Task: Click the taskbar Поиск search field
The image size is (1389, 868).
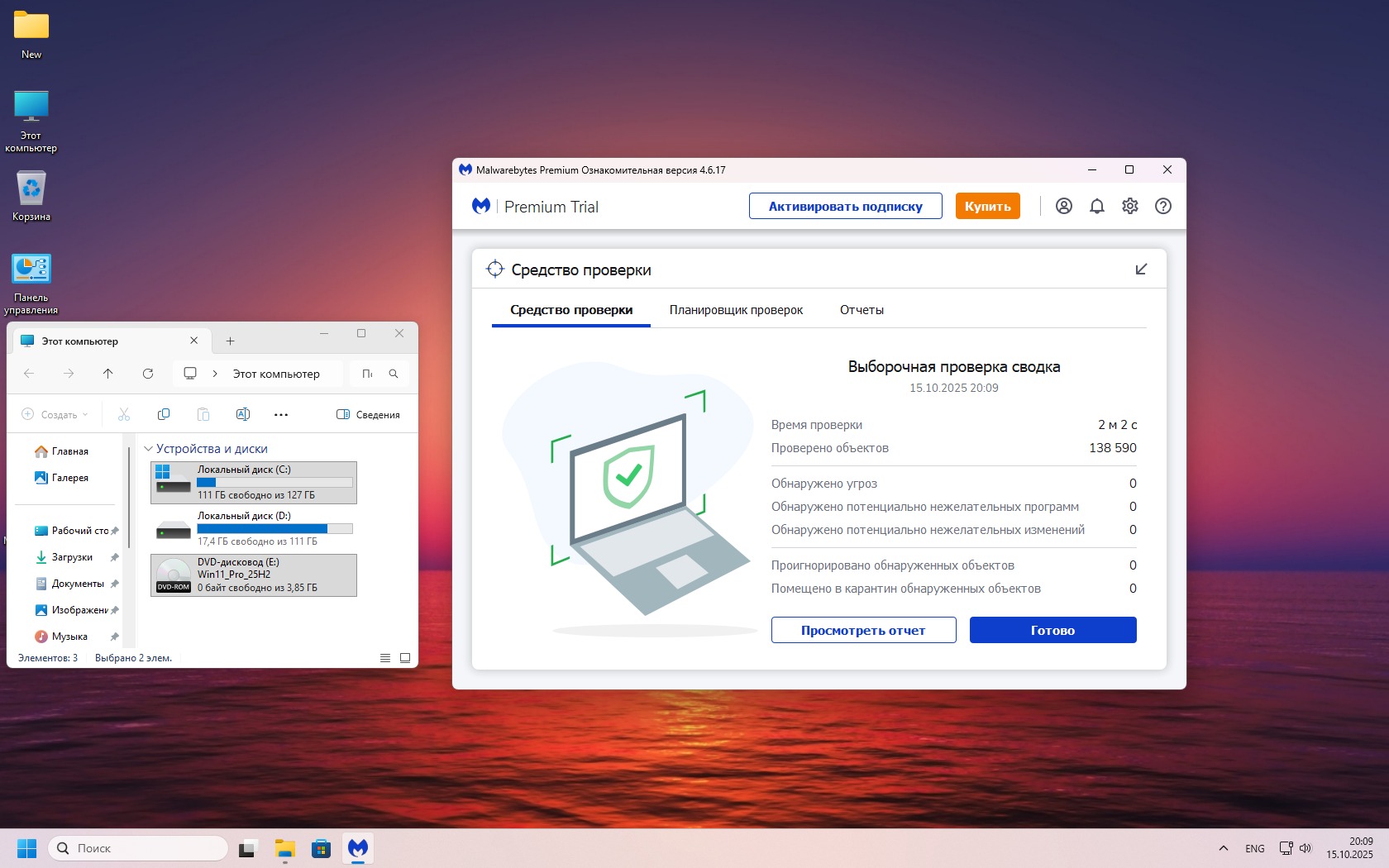Action: click(139, 848)
